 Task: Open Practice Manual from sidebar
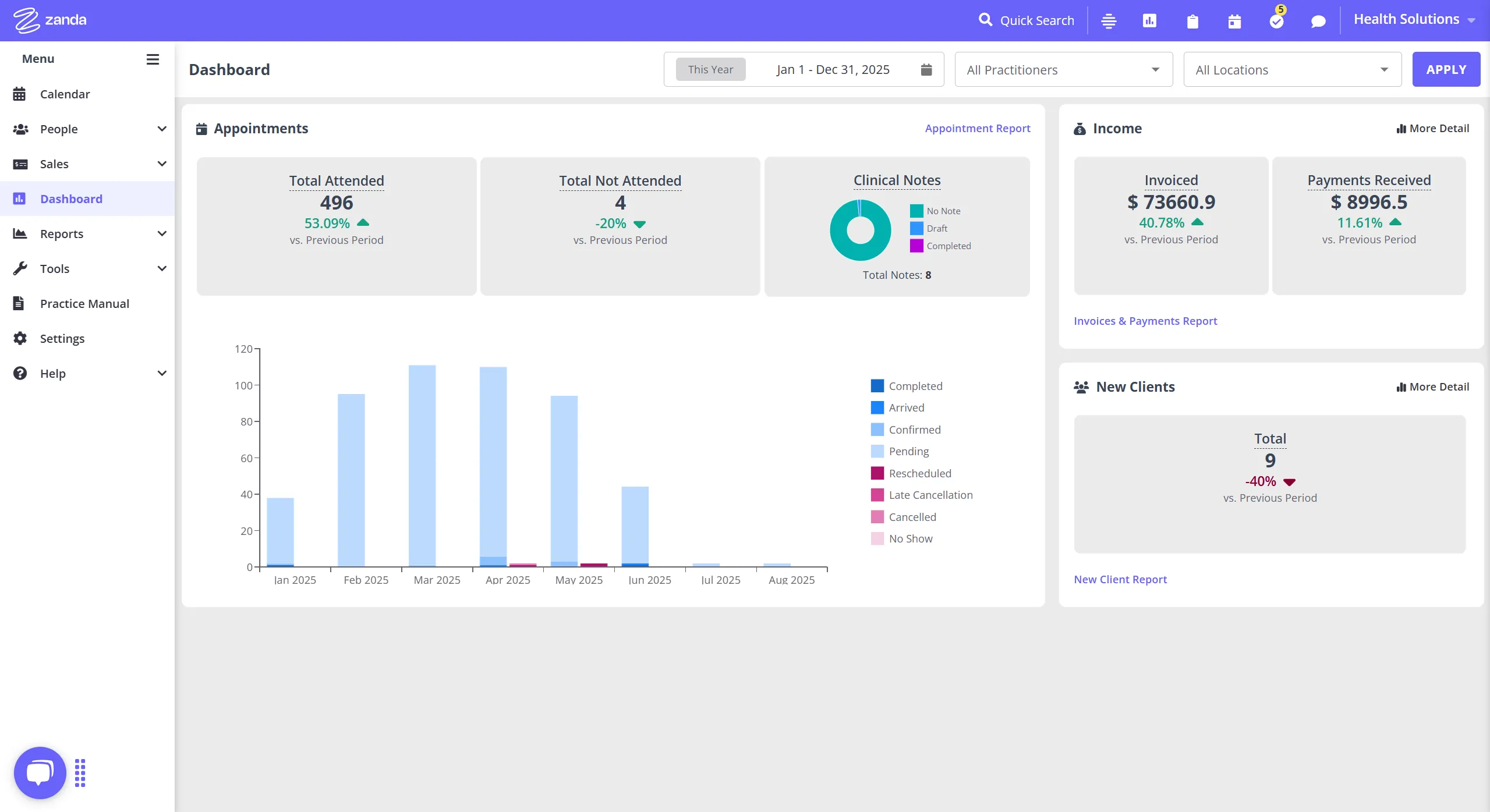pos(84,303)
